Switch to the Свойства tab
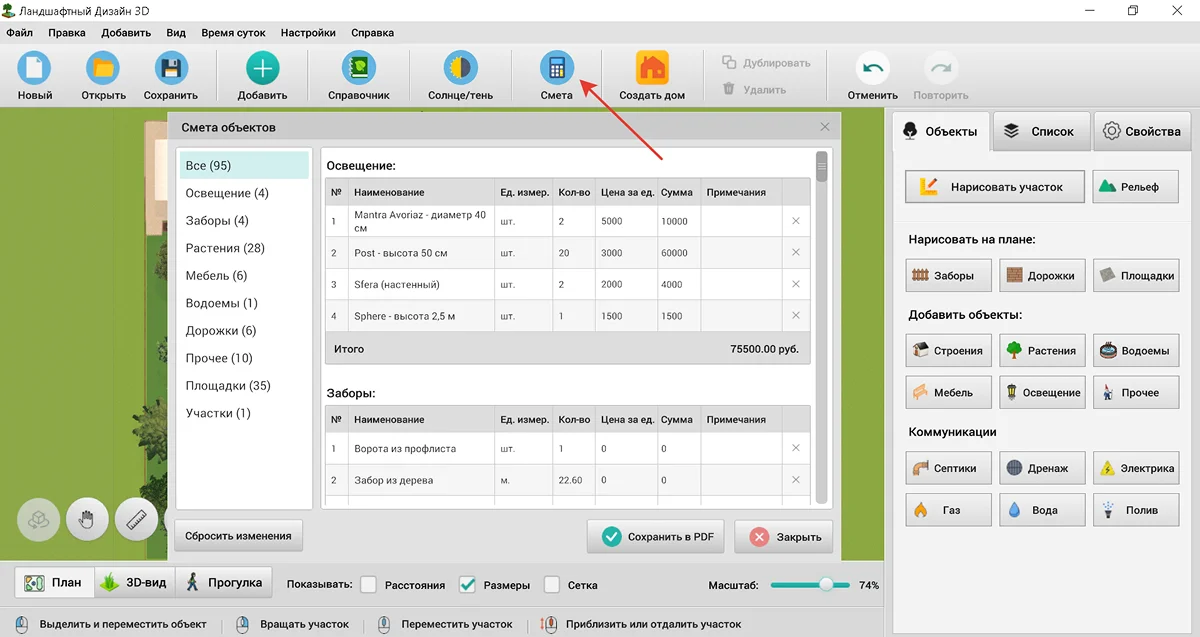Screen dimensions: 1200x637 point(1142,131)
